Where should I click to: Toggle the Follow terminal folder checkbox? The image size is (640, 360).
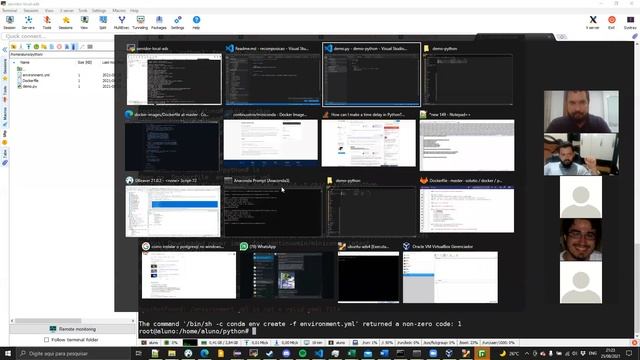[x=47, y=340]
